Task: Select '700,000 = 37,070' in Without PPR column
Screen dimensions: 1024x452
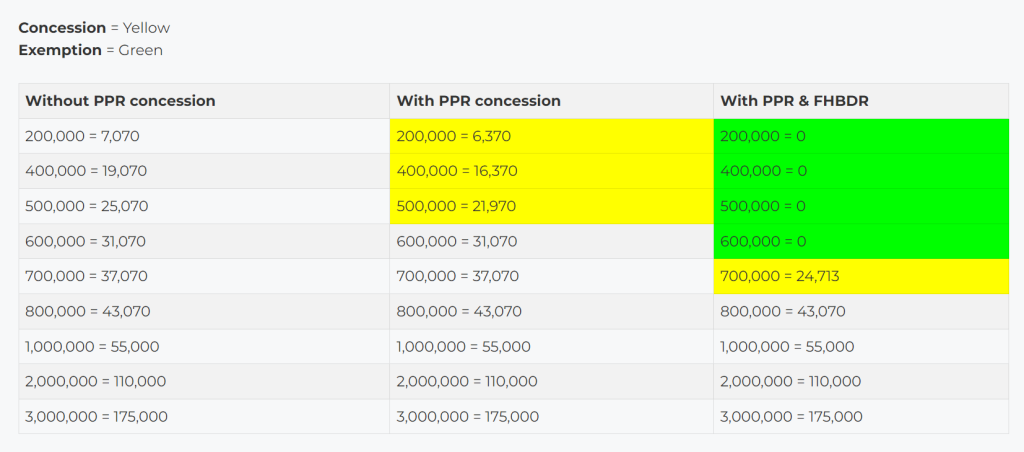Action: point(86,276)
